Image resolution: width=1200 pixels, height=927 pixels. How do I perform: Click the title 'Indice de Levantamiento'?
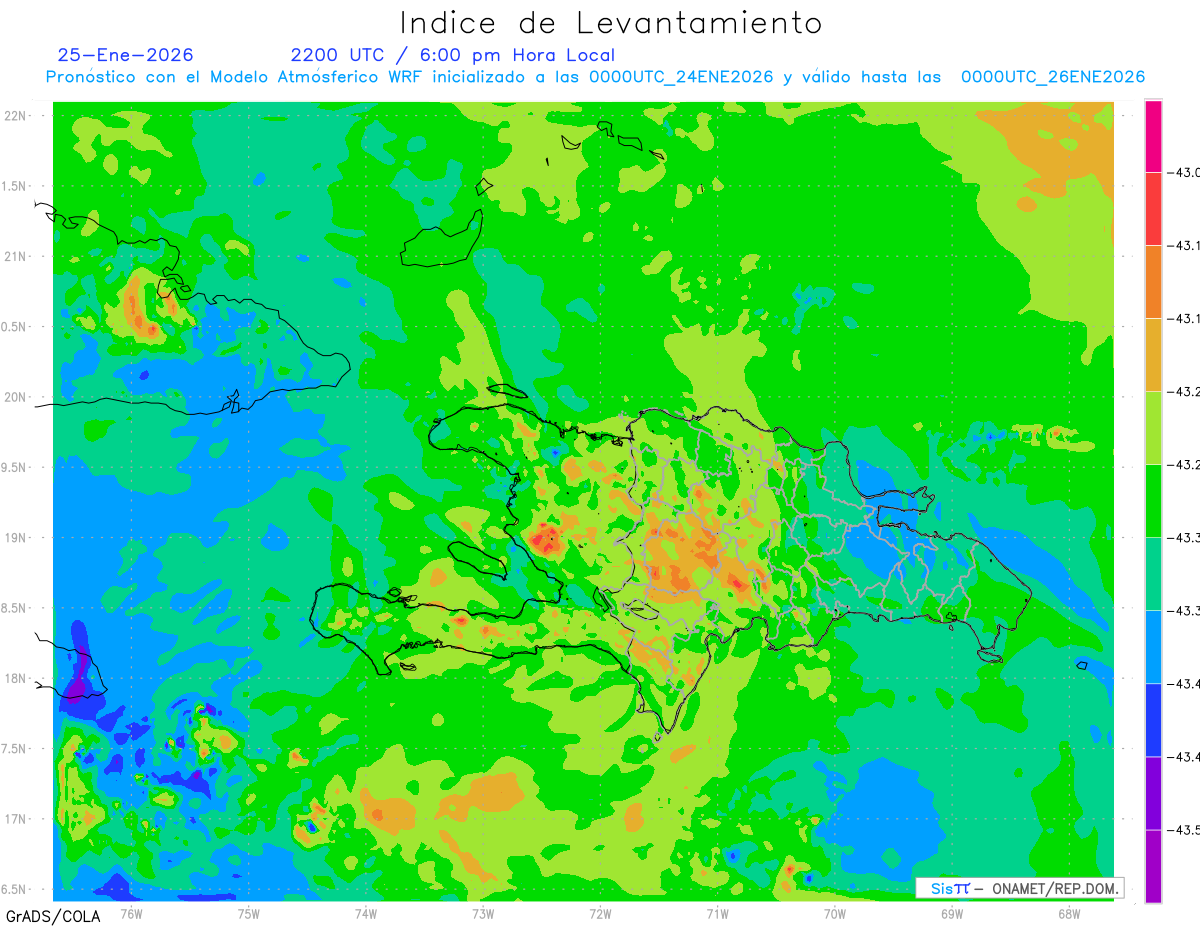tap(611, 23)
